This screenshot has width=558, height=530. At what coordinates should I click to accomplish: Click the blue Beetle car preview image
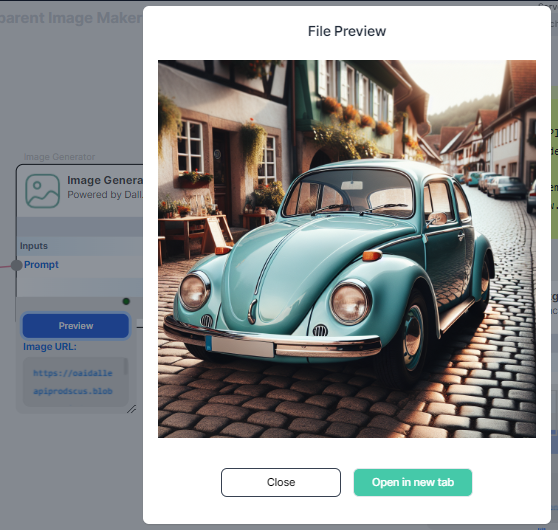pyautogui.click(x=347, y=248)
